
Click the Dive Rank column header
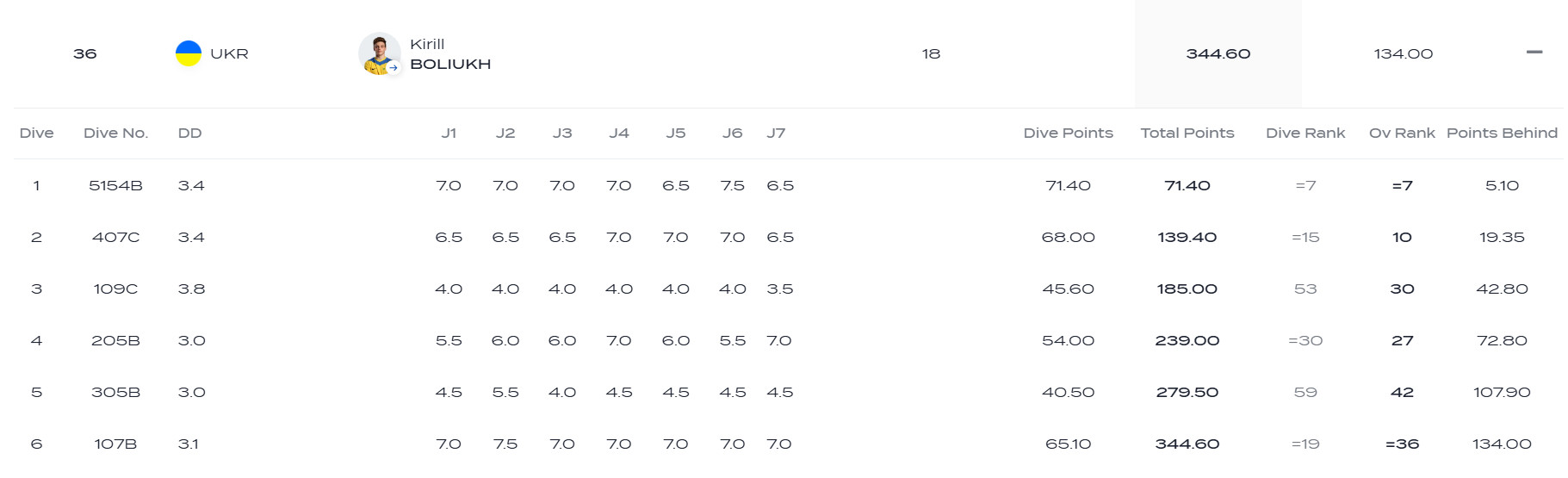[x=1305, y=133]
